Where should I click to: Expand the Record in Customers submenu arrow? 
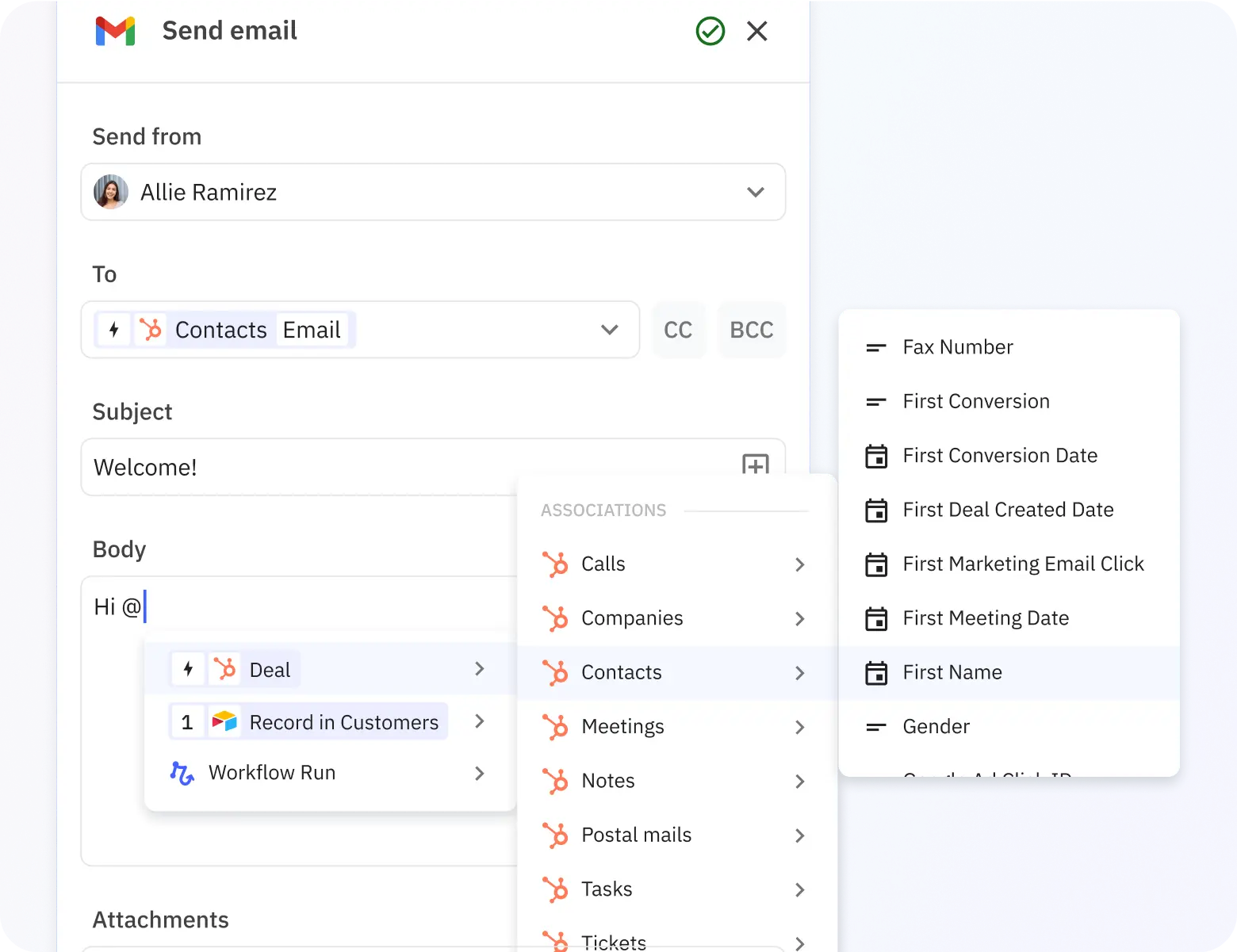[479, 721]
